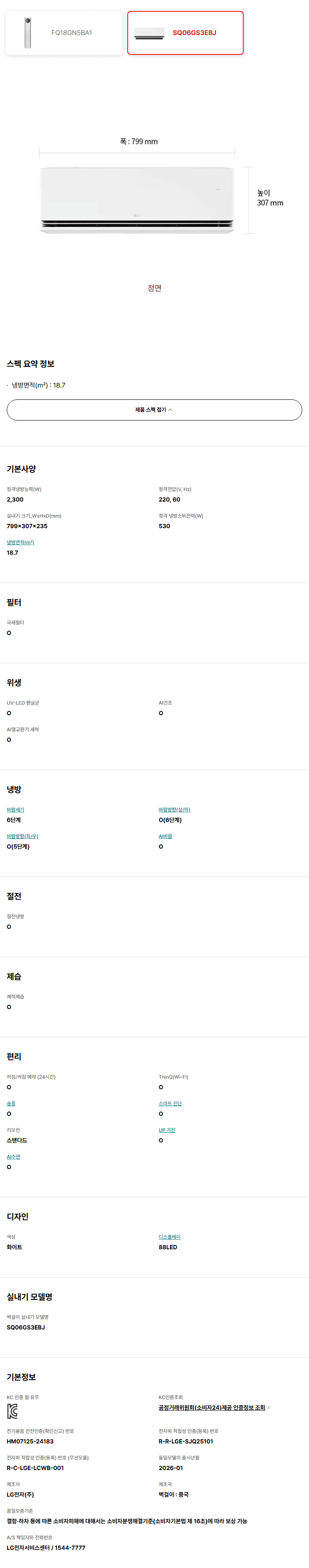Open the 송풍 feature description link
309x1568 pixels.
[x=11, y=1104]
